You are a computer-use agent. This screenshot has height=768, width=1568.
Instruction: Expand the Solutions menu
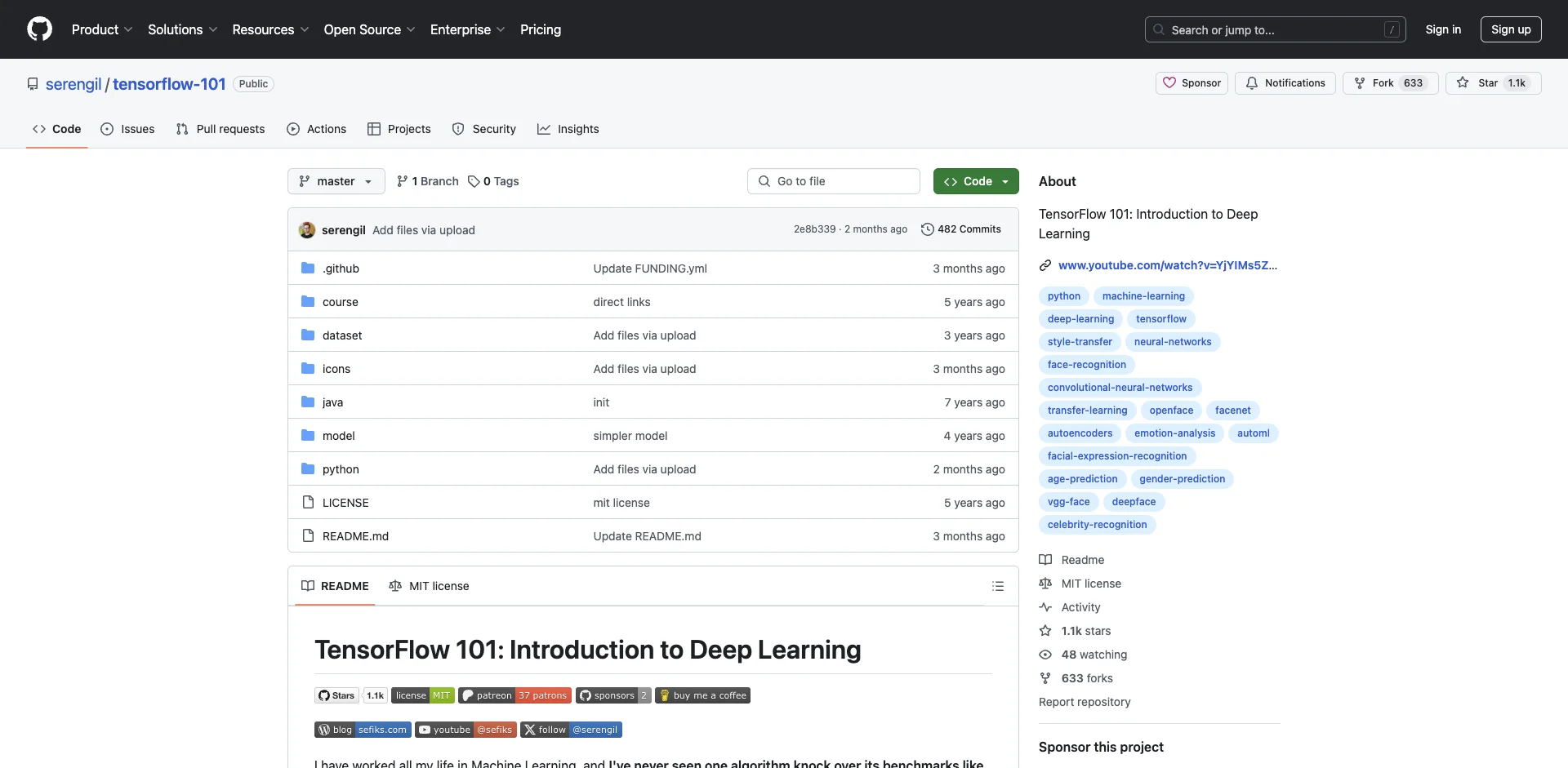click(183, 29)
